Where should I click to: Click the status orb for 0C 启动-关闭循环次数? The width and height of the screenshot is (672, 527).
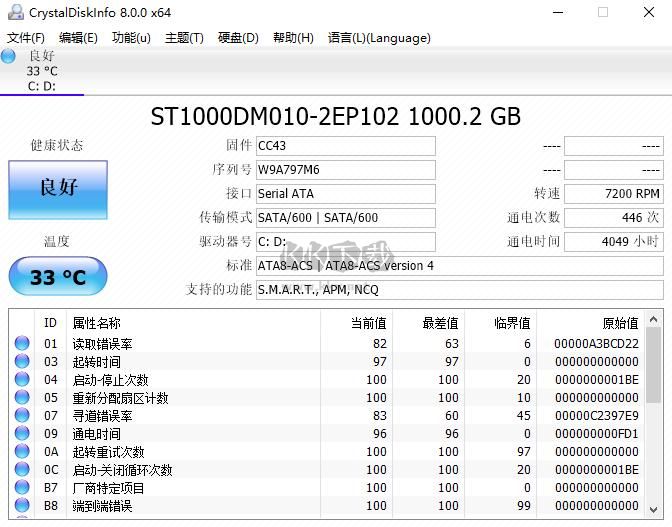(x=22, y=469)
